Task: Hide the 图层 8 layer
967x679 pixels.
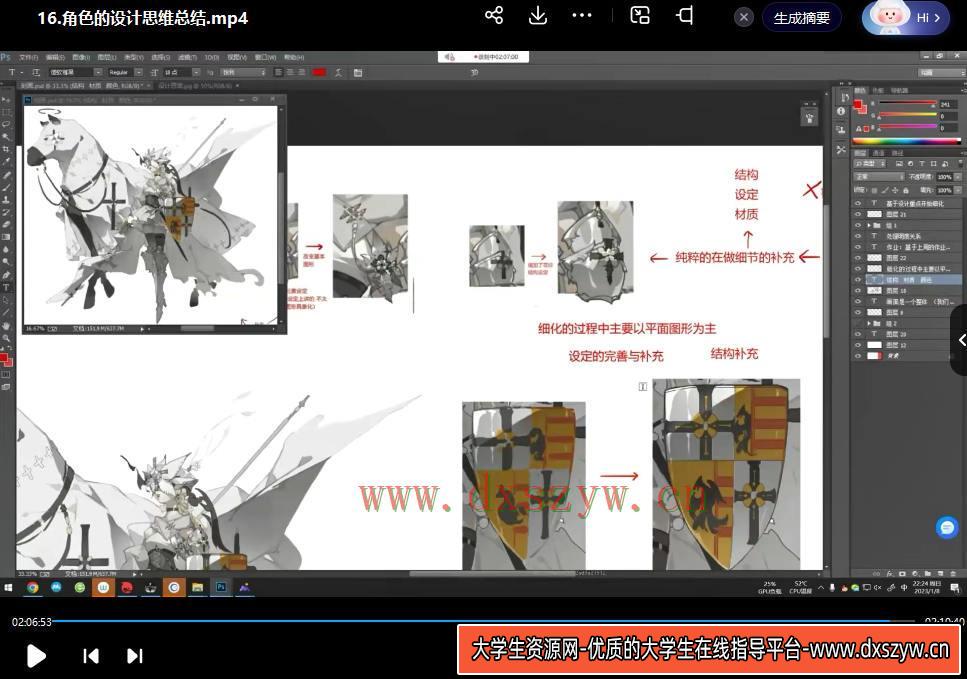Action: [x=858, y=312]
